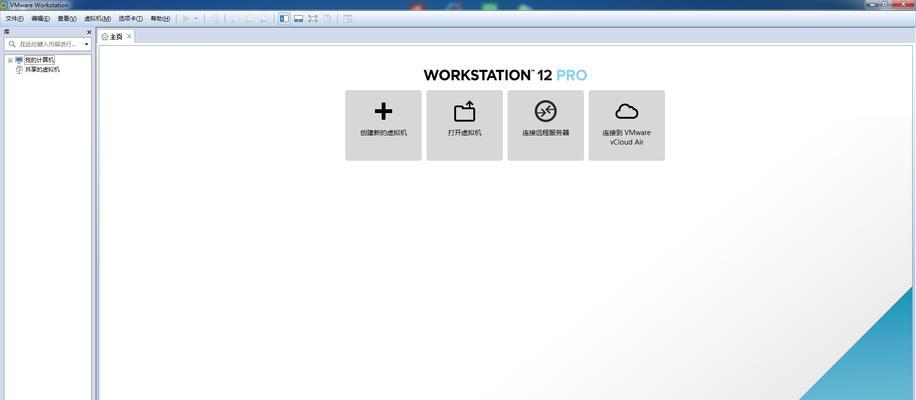
Task: Click the take snapshot toolbar icon
Action: point(235,19)
